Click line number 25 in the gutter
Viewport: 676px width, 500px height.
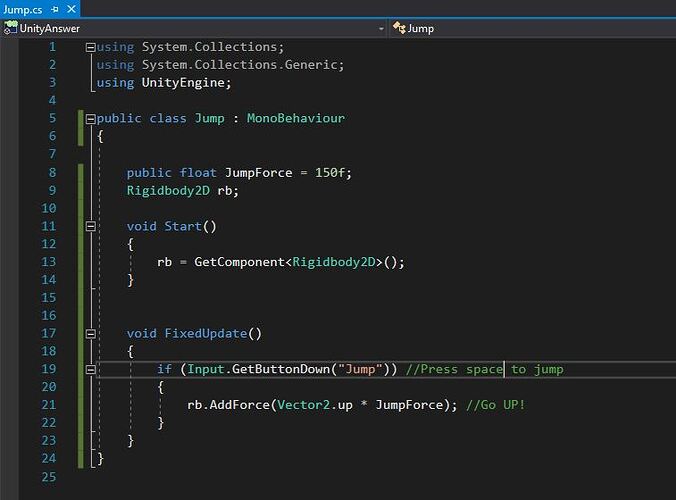tap(49, 477)
